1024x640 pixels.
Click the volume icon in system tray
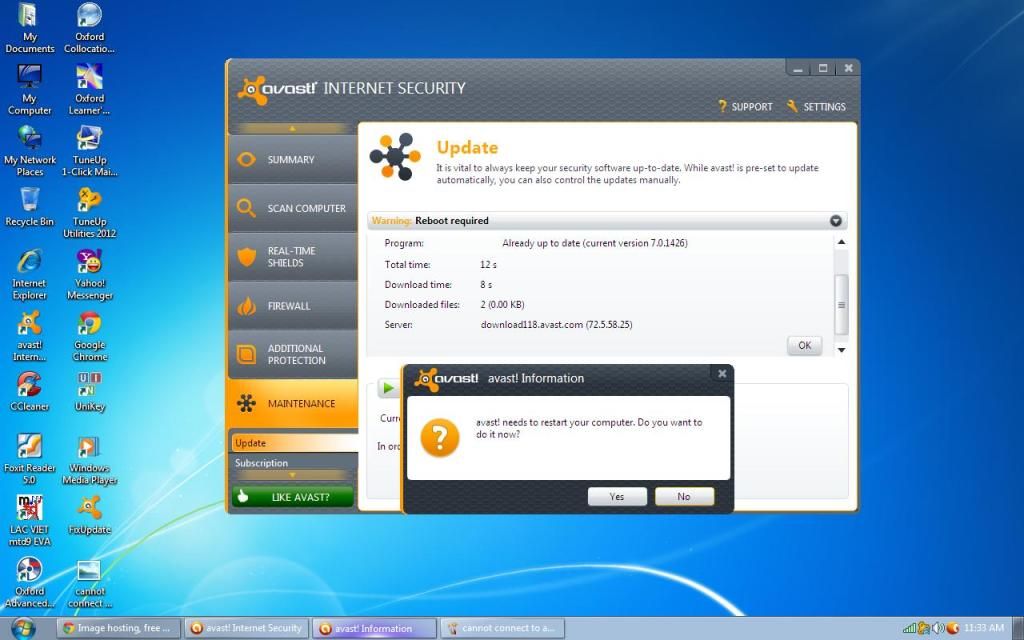(938, 628)
